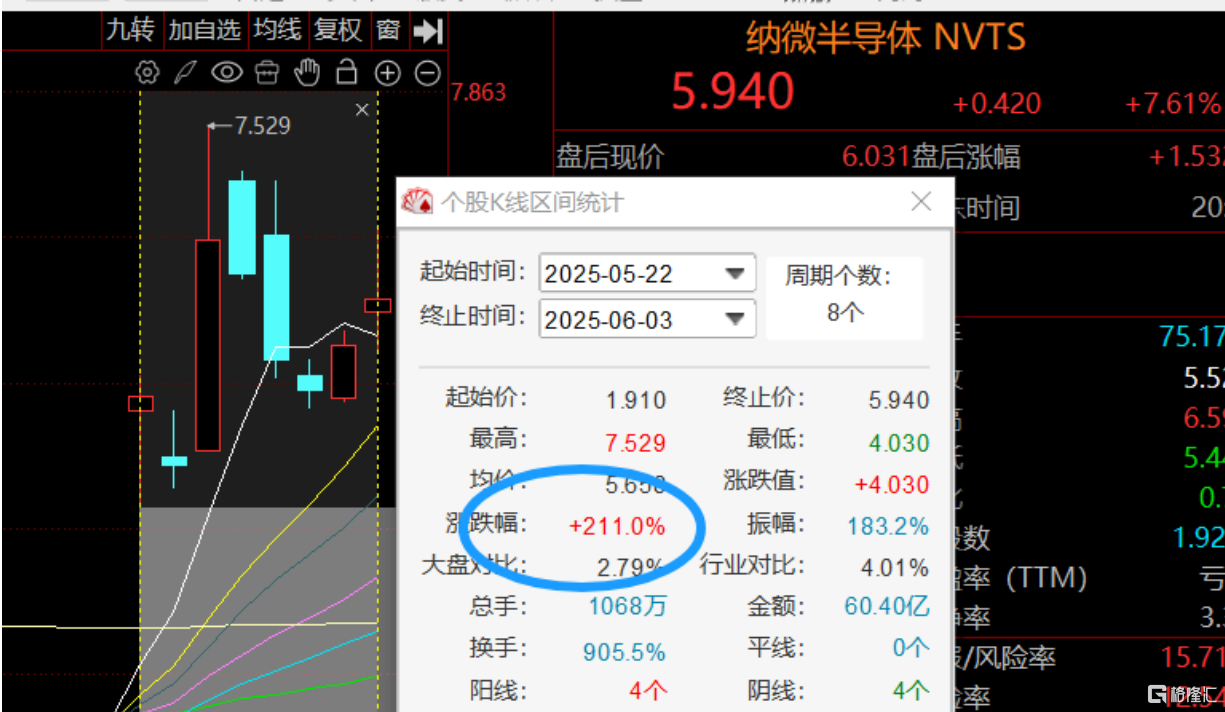Click the tall red candlestick peaking at 7.529
1225x712 pixels.
(208, 344)
